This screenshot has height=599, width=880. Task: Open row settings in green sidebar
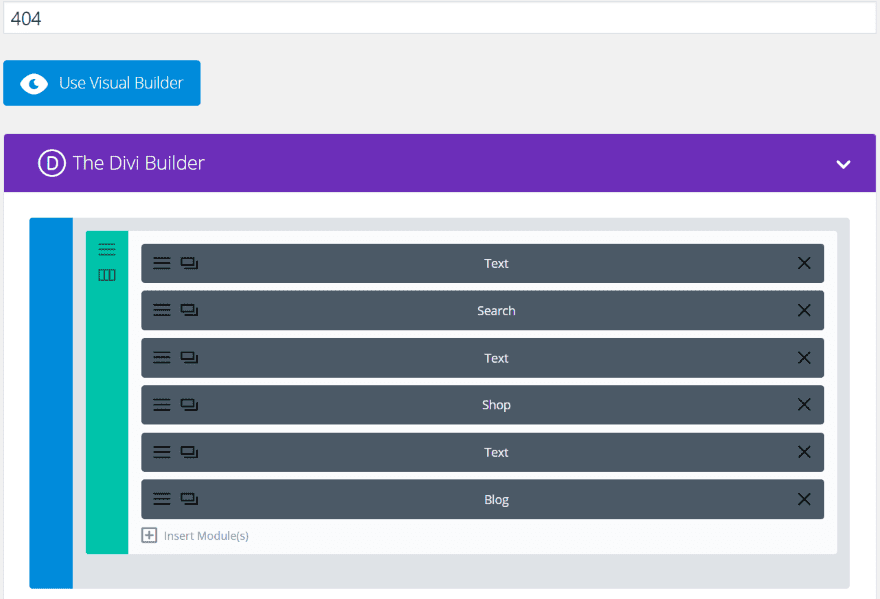[107, 250]
